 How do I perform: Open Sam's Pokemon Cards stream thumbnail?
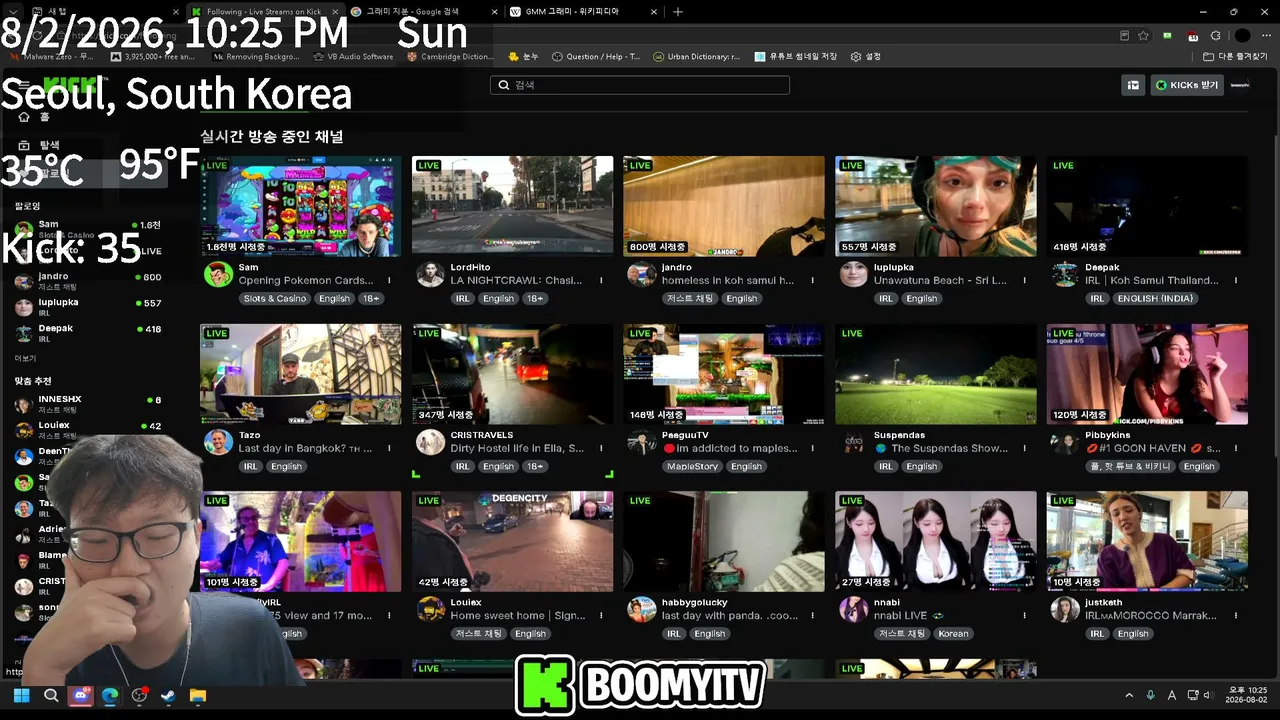[x=300, y=206]
